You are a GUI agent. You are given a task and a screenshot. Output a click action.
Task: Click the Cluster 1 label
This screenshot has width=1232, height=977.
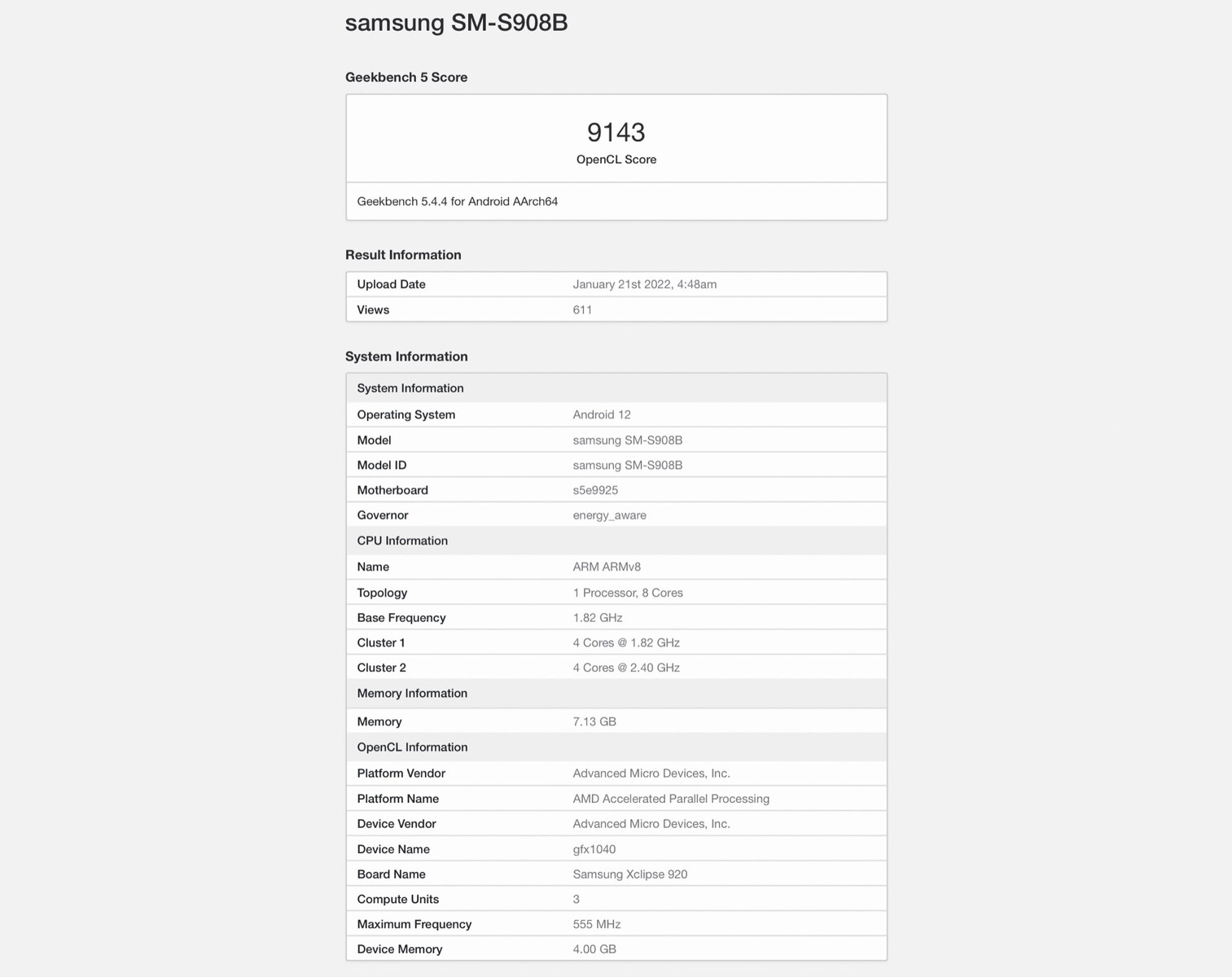click(x=381, y=642)
